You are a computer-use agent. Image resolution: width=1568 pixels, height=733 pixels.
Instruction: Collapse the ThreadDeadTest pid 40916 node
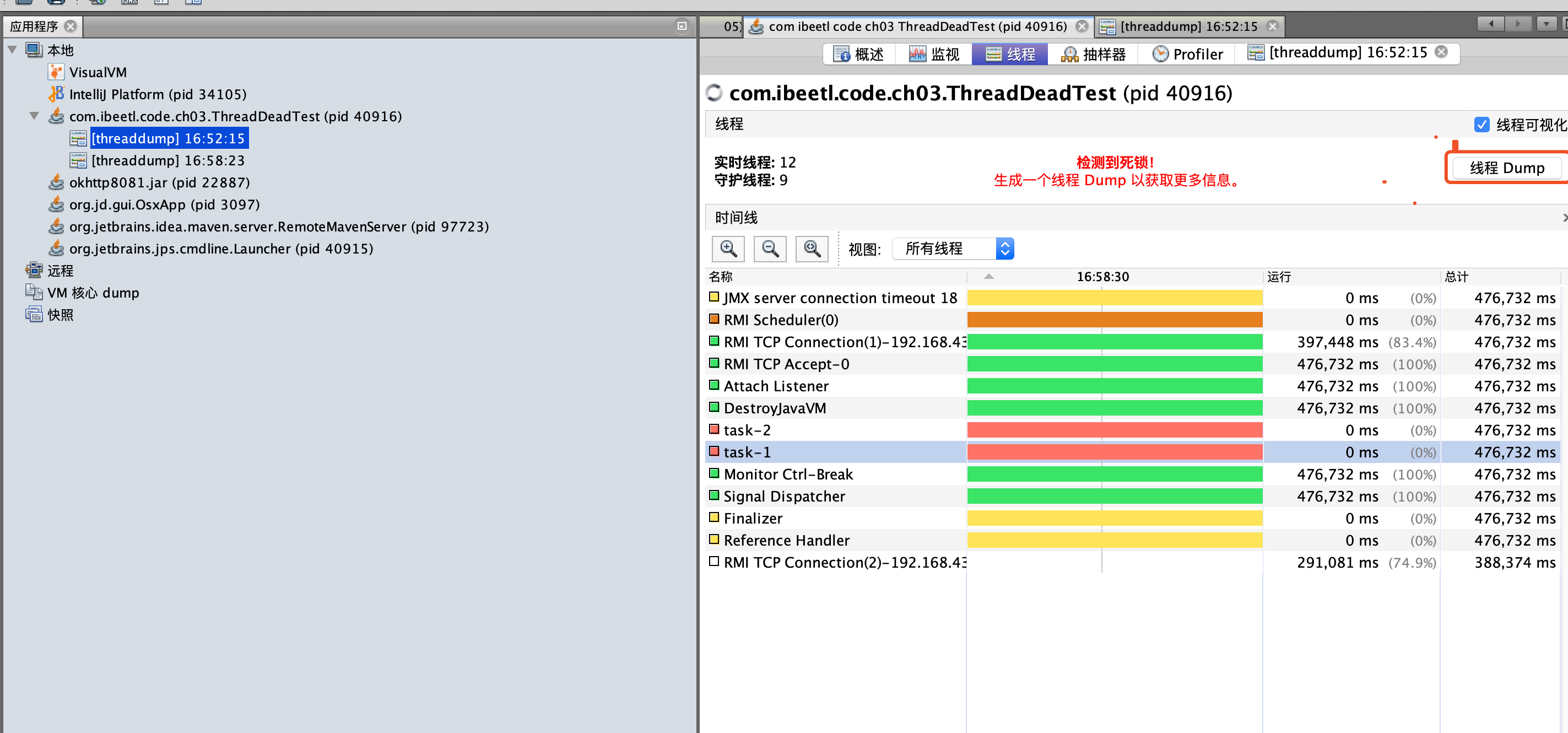coord(34,116)
